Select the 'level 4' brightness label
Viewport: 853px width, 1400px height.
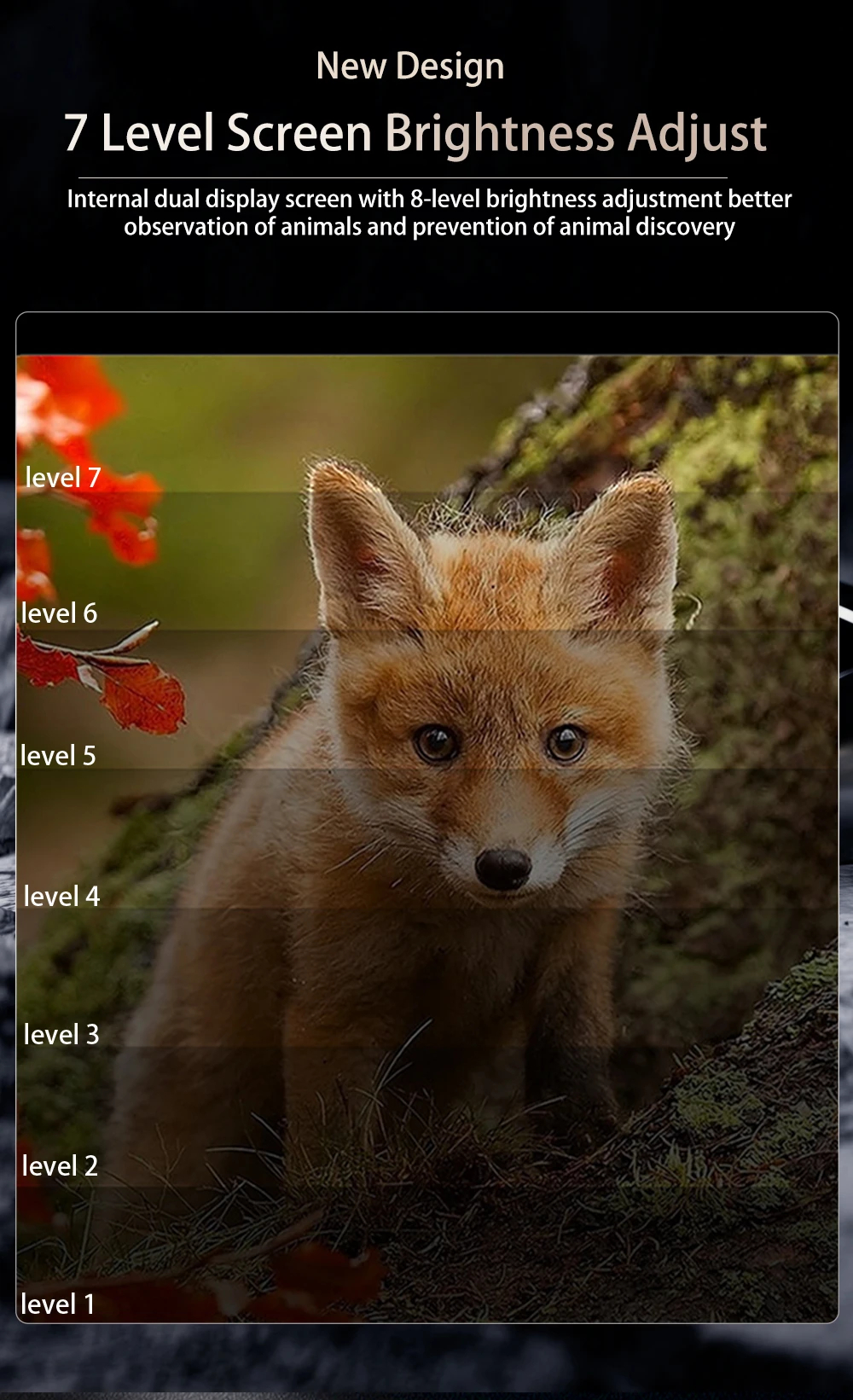click(61, 896)
